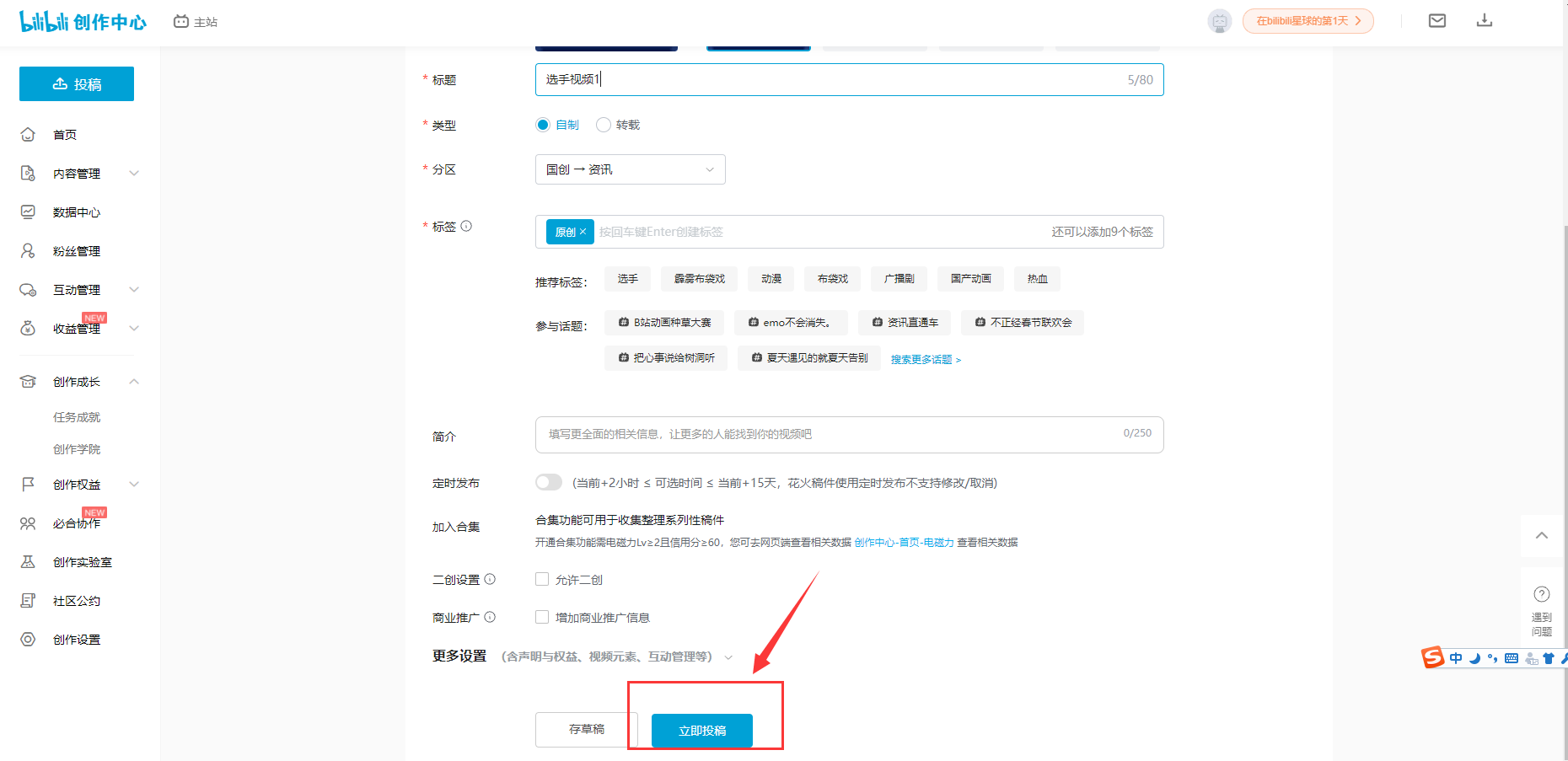Remove the 原创 tag

pos(583,232)
